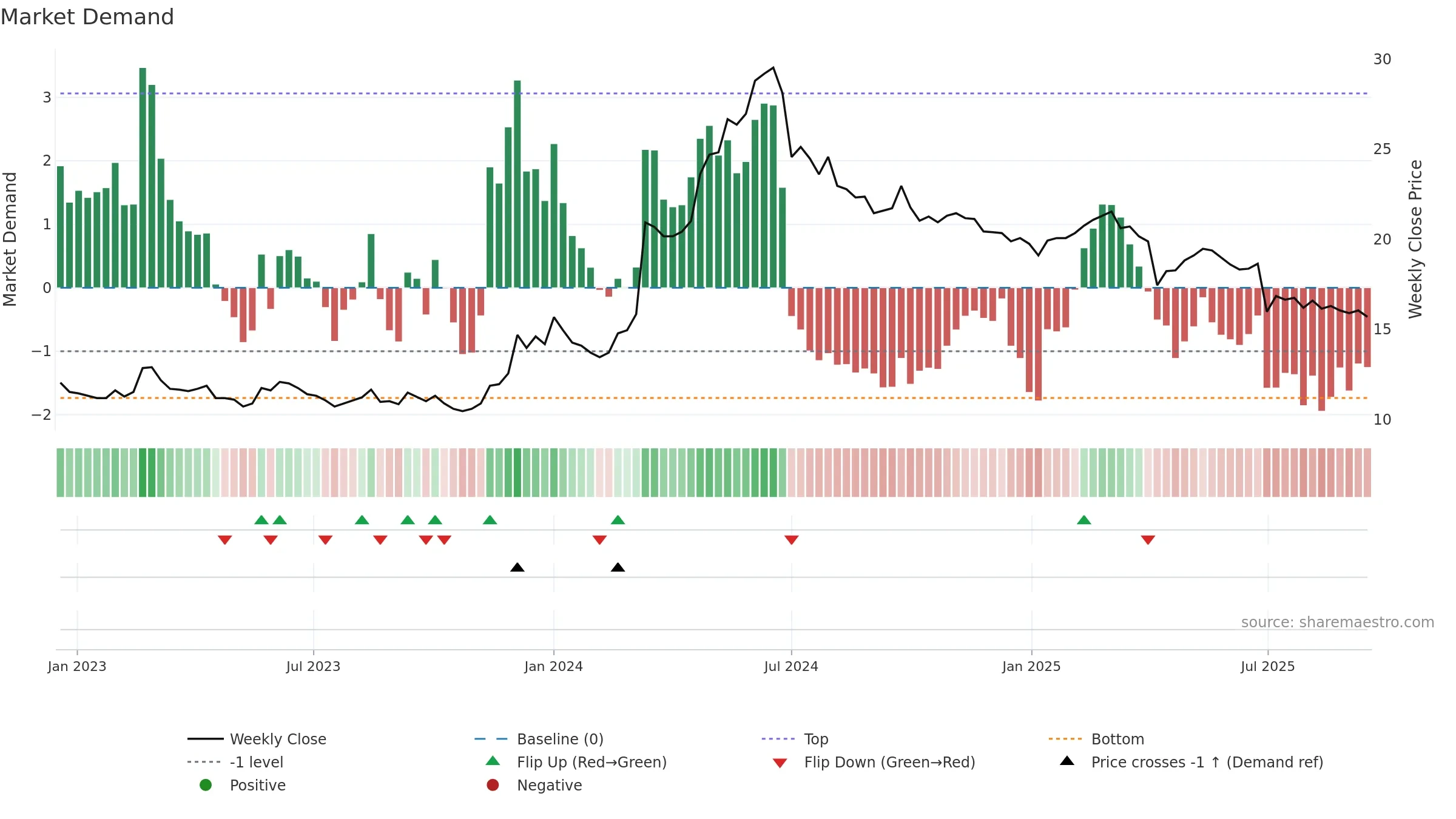The image size is (1456, 819).
Task: Click the Flip Down marker just after Jan 2024
Action: pos(599,540)
